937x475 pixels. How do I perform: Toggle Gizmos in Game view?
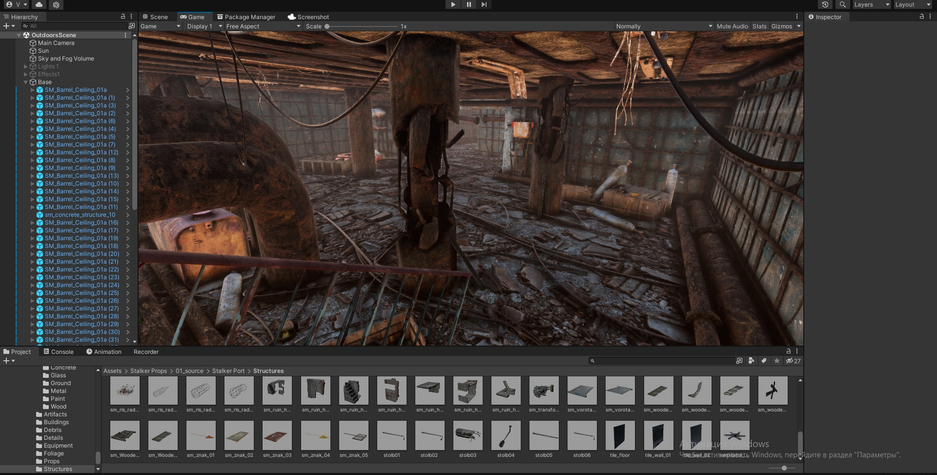pos(781,26)
